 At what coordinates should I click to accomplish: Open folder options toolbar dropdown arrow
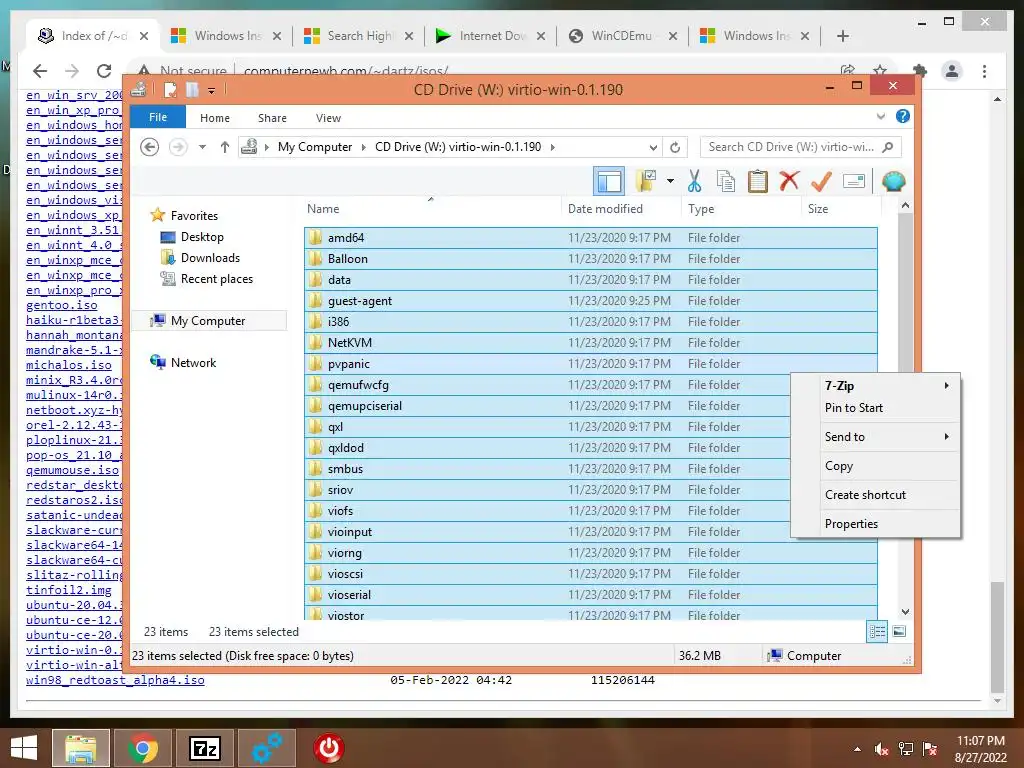[670, 181]
